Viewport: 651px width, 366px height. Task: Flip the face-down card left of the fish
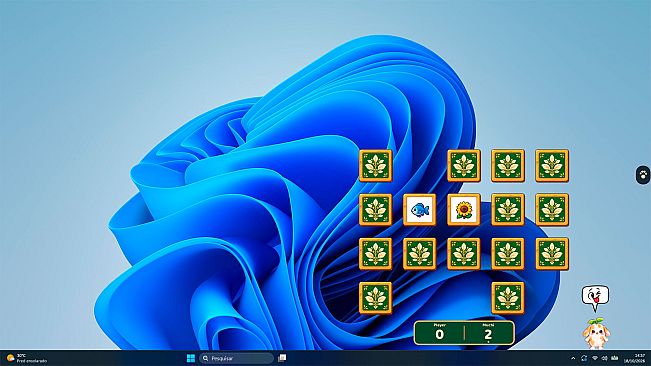tap(375, 210)
